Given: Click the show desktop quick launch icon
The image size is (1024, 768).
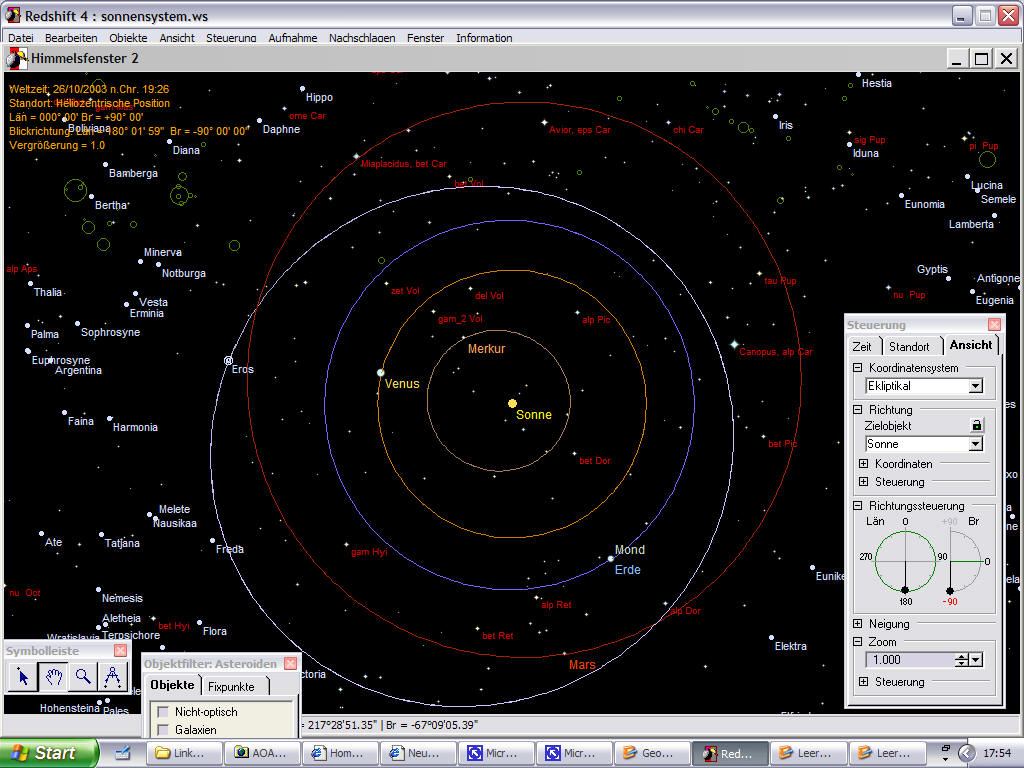Looking at the screenshot, I should pos(123,753).
